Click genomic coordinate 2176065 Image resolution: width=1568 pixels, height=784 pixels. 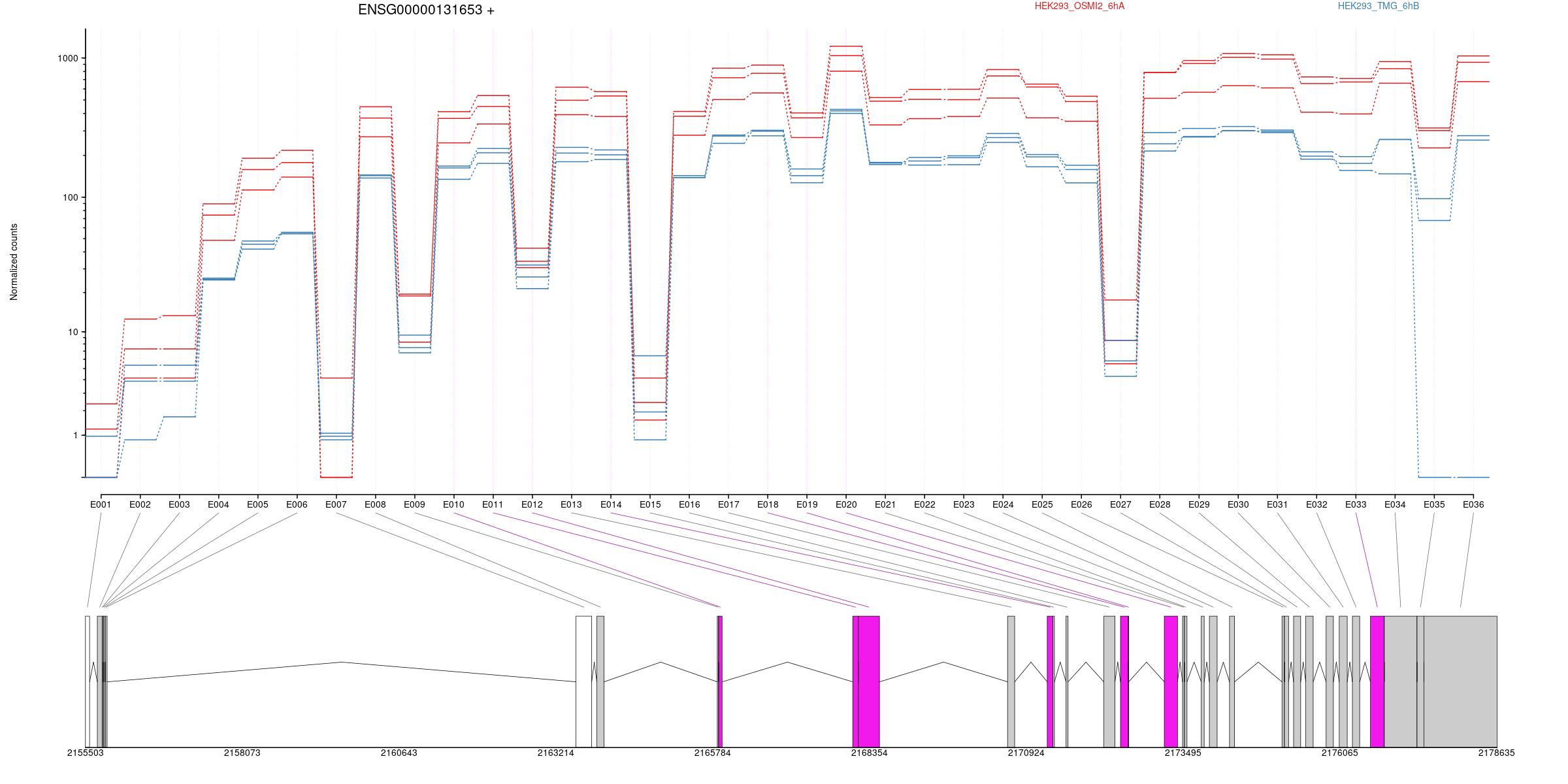point(1339,753)
